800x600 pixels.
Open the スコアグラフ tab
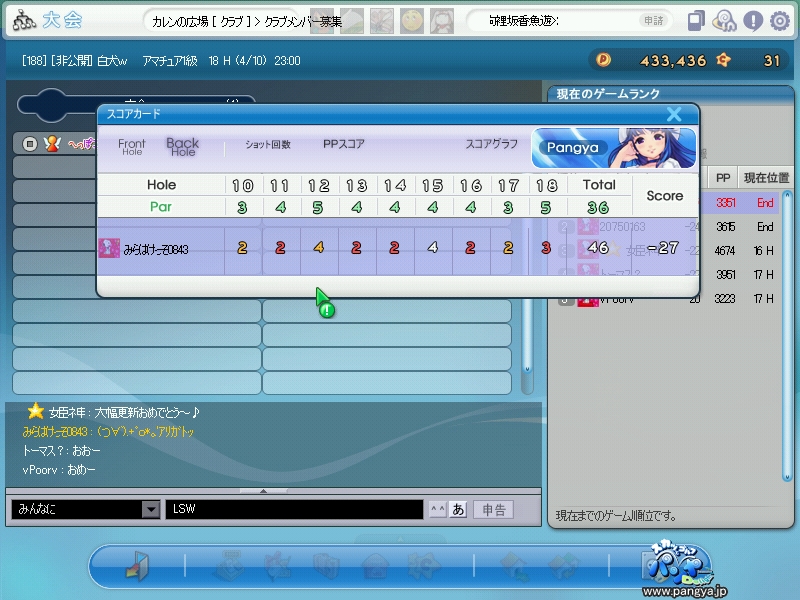coord(491,144)
